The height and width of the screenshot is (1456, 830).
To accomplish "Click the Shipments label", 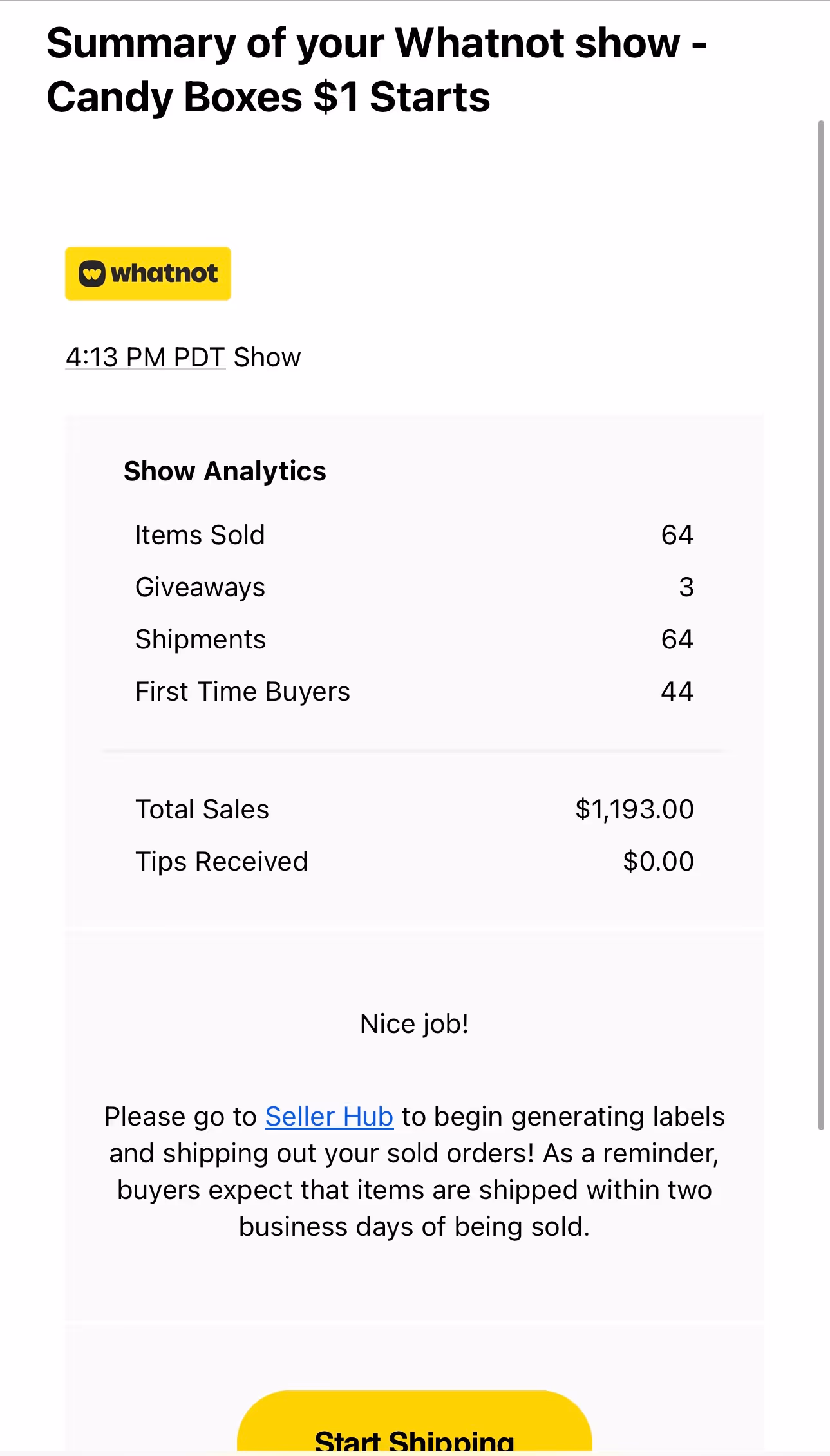I will pos(200,639).
